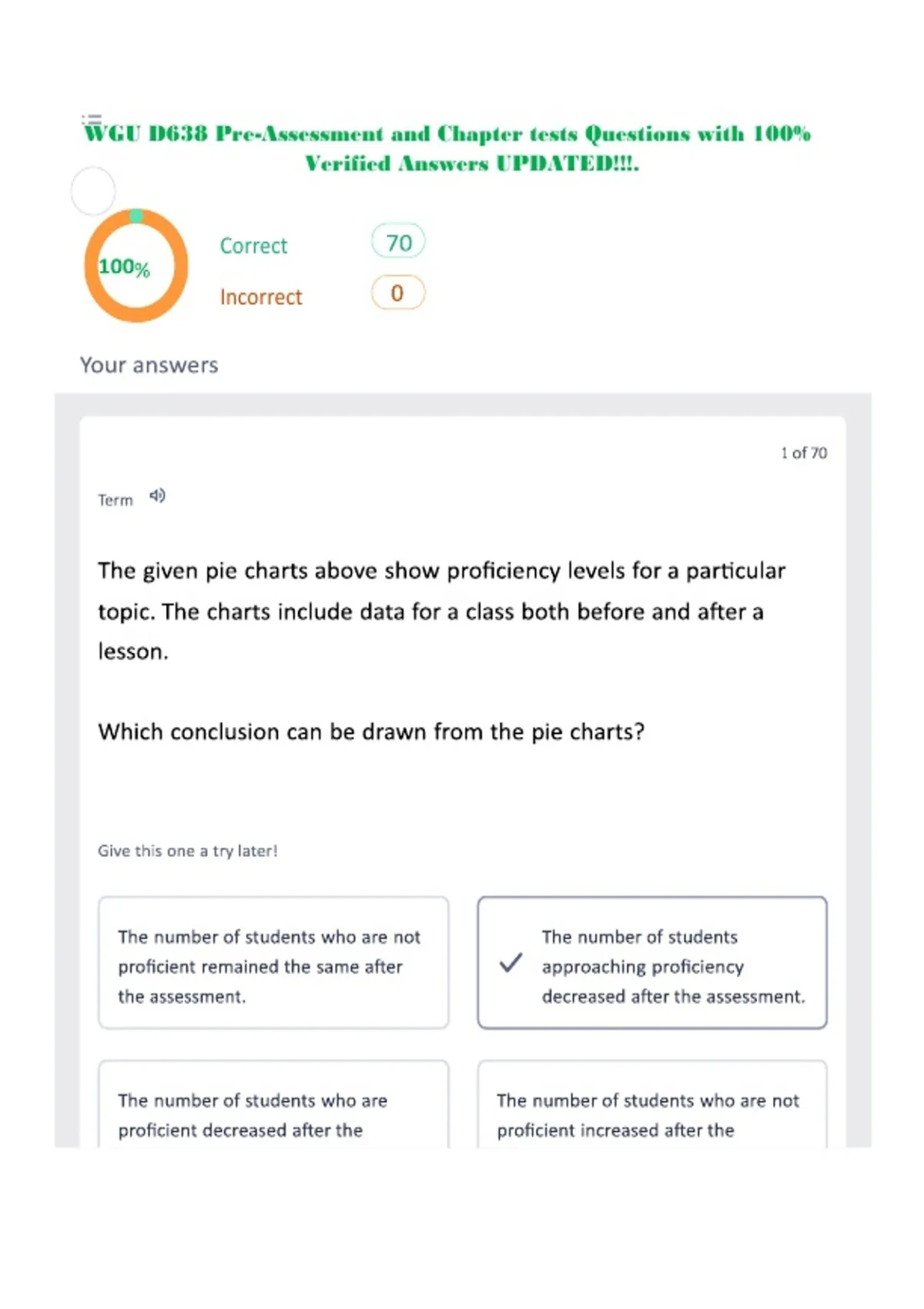Click the Correct label
The height and width of the screenshot is (1309, 924).
(253, 246)
